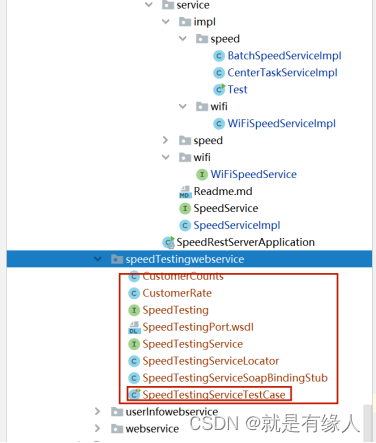Select the speedTestingwebservice package
Viewport: 376px width, 443px height.
coord(185,259)
